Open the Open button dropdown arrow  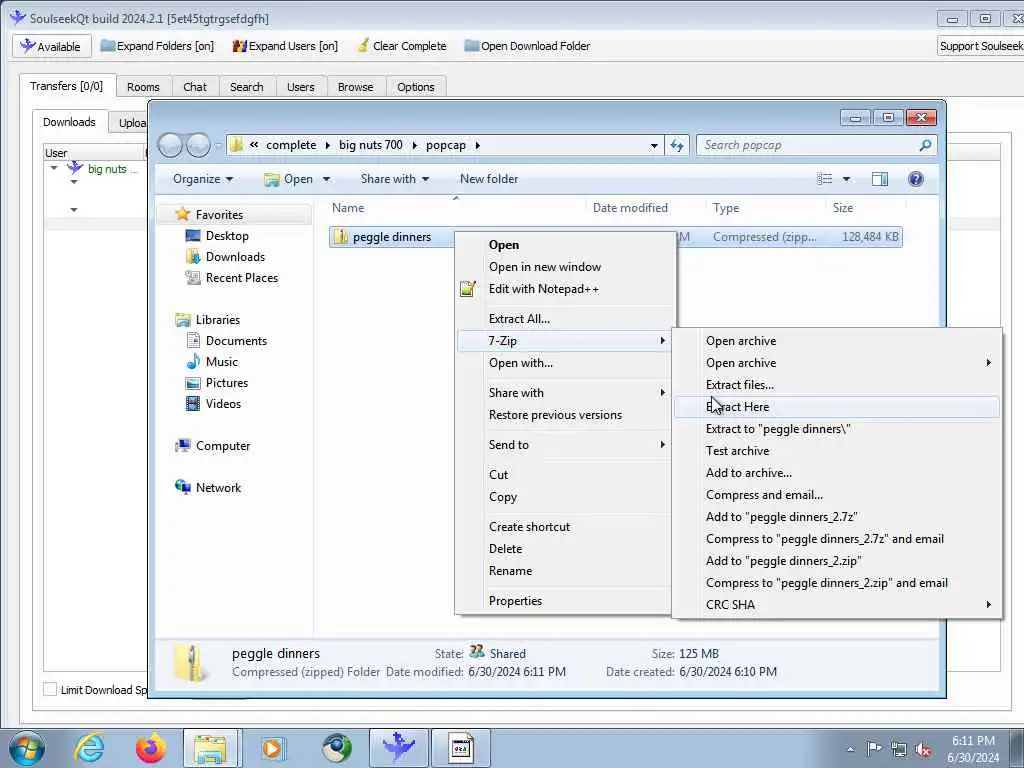[326, 179]
